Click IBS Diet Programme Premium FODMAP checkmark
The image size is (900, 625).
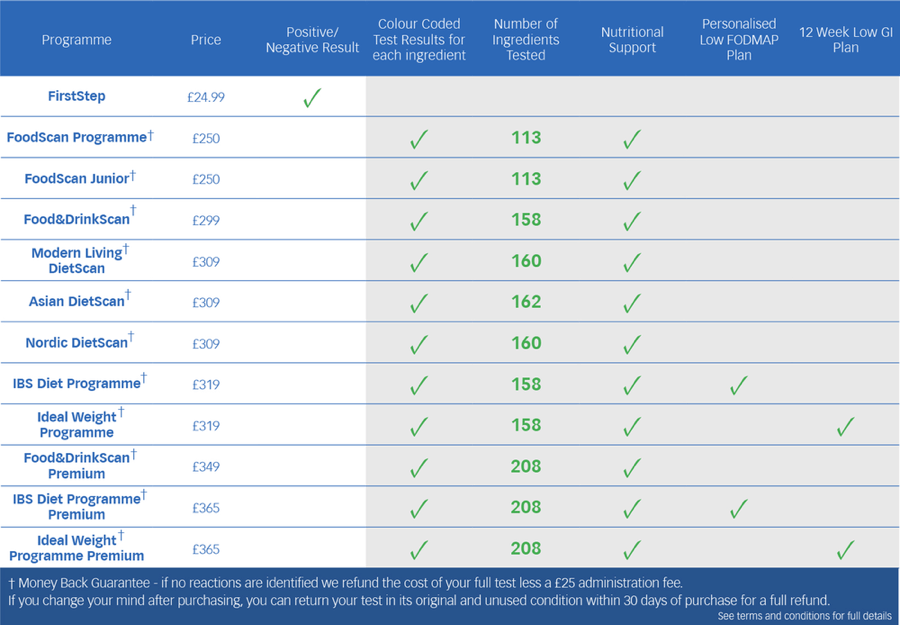pos(739,508)
